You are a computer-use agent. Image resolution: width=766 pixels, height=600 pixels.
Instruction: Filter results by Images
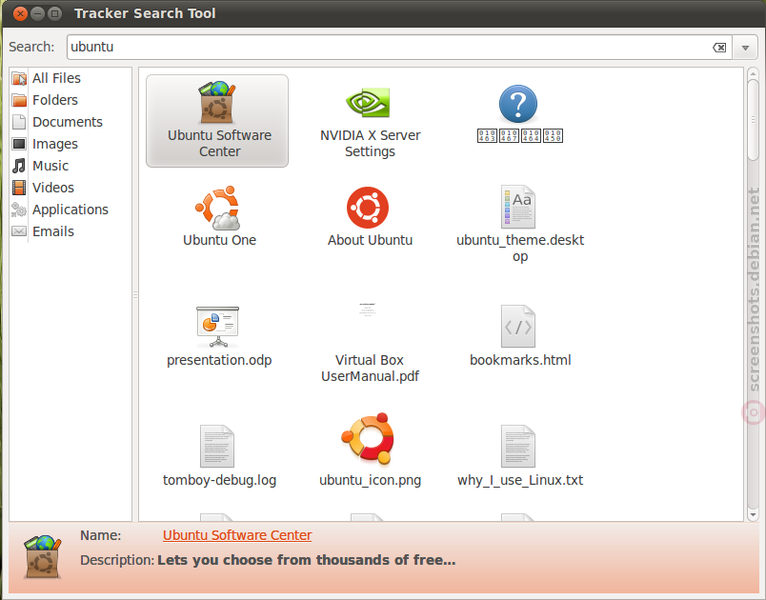(x=55, y=144)
